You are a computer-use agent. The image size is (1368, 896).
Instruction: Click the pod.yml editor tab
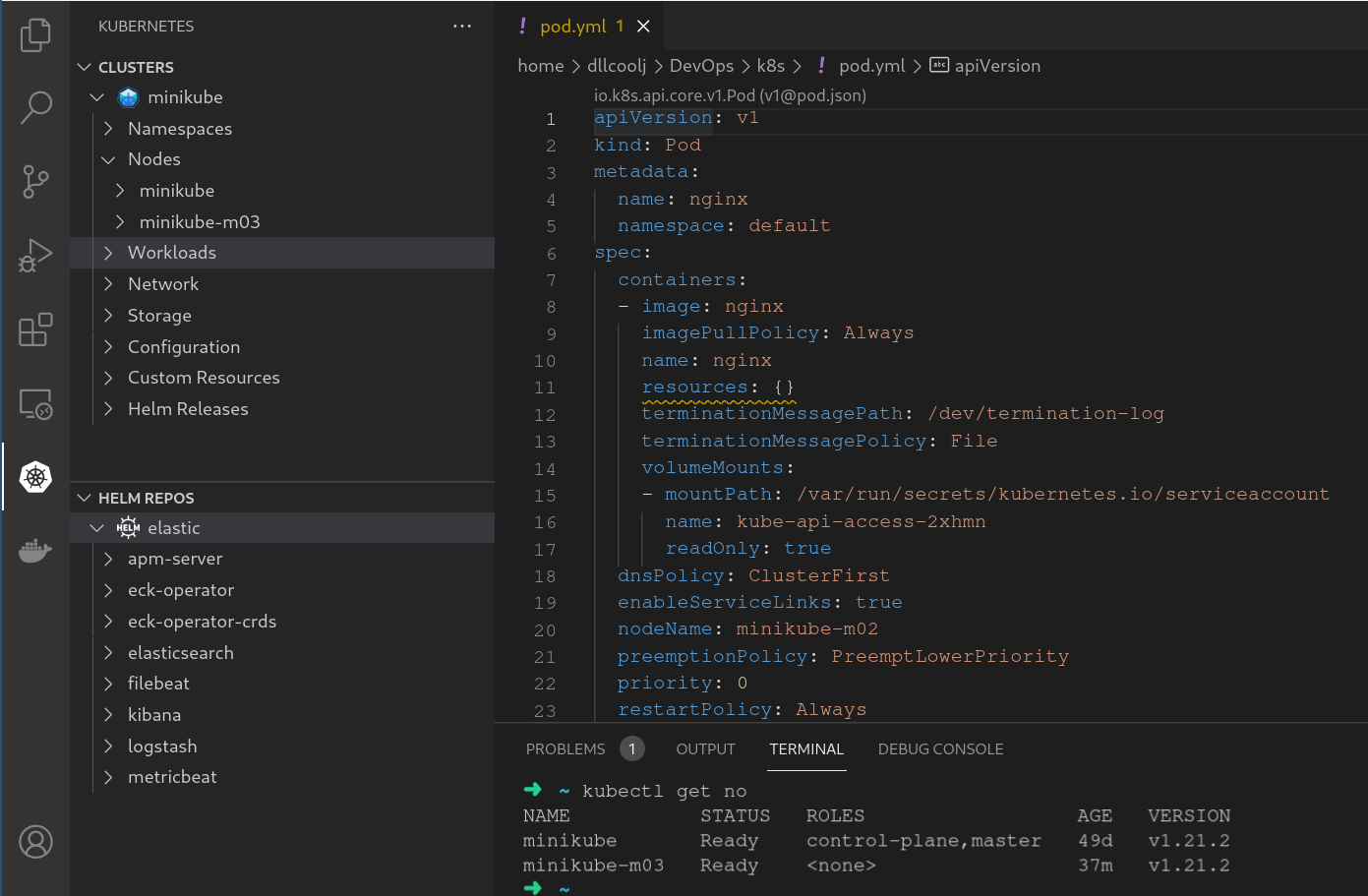[x=572, y=26]
